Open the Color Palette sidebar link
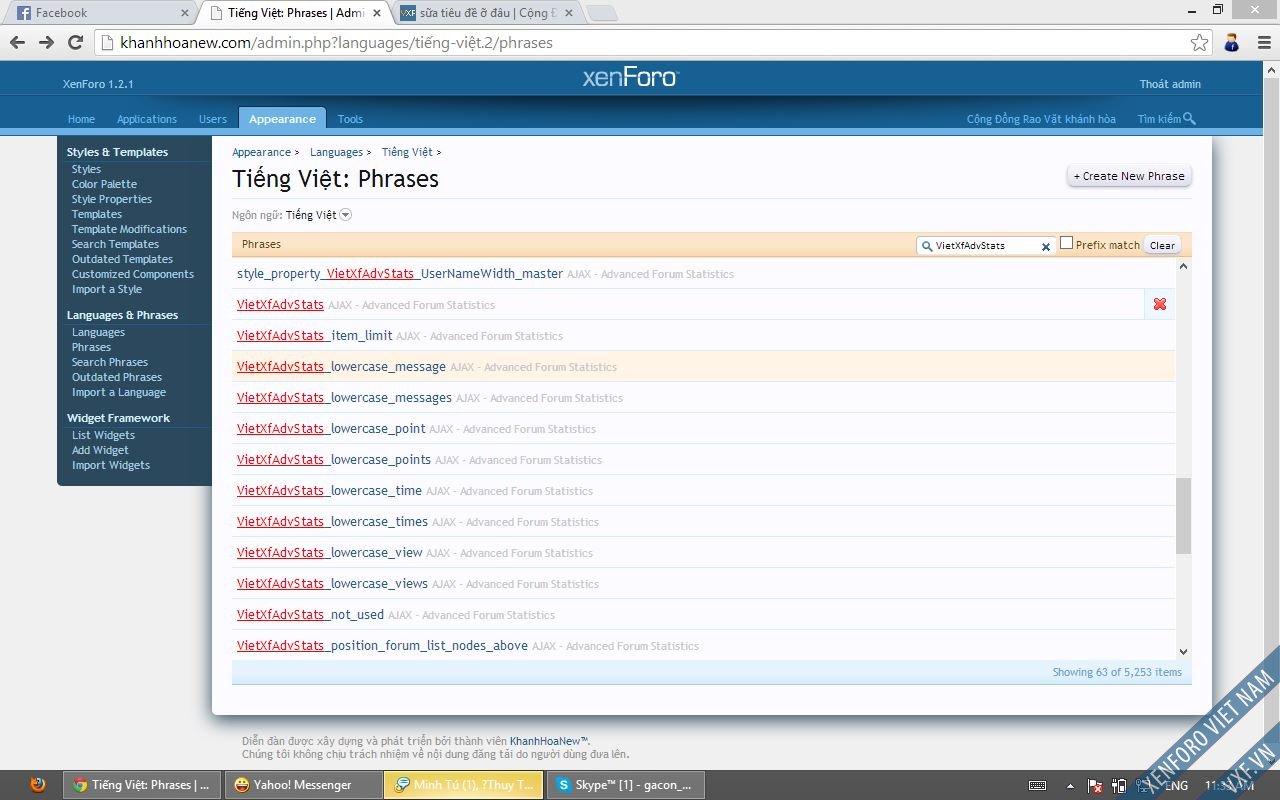 point(104,184)
